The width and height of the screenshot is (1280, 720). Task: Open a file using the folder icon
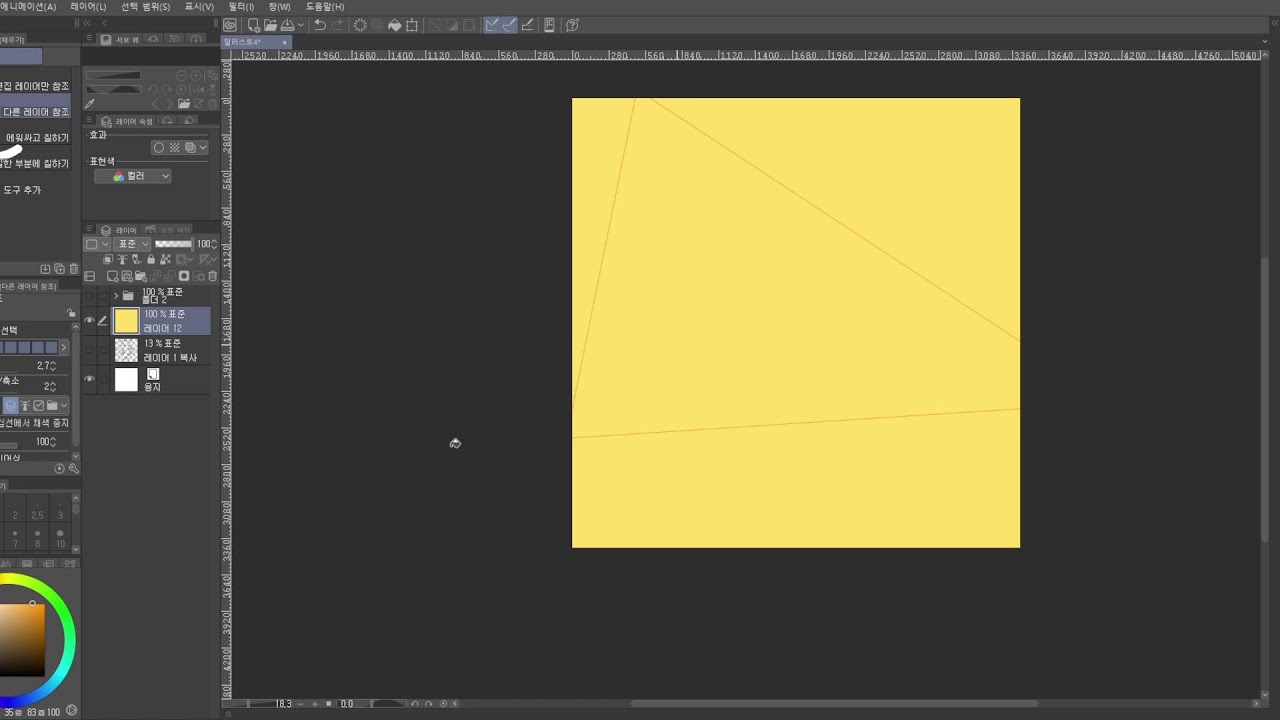[x=271, y=25]
